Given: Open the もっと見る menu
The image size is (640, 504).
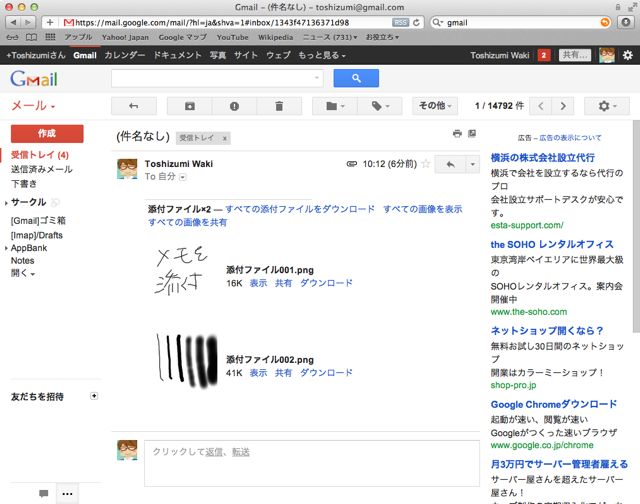Looking at the screenshot, I should pyautogui.click(x=322, y=55).
